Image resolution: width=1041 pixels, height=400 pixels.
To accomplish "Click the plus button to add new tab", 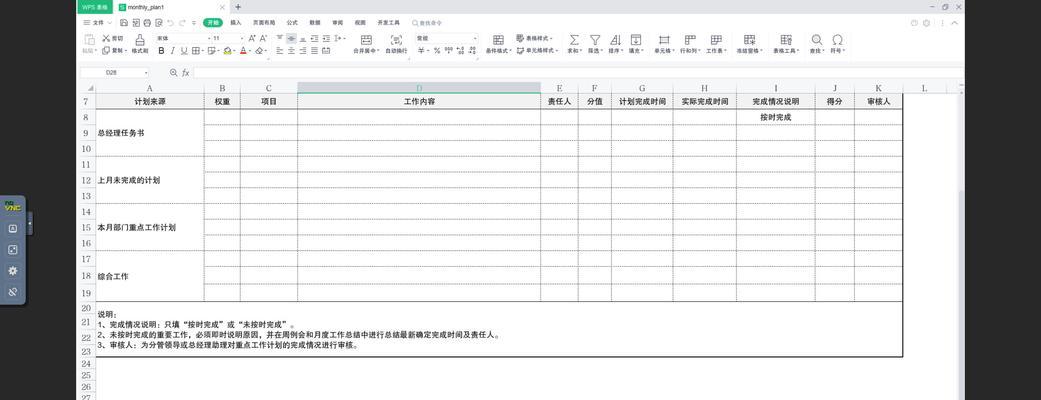I will [238, 7].
